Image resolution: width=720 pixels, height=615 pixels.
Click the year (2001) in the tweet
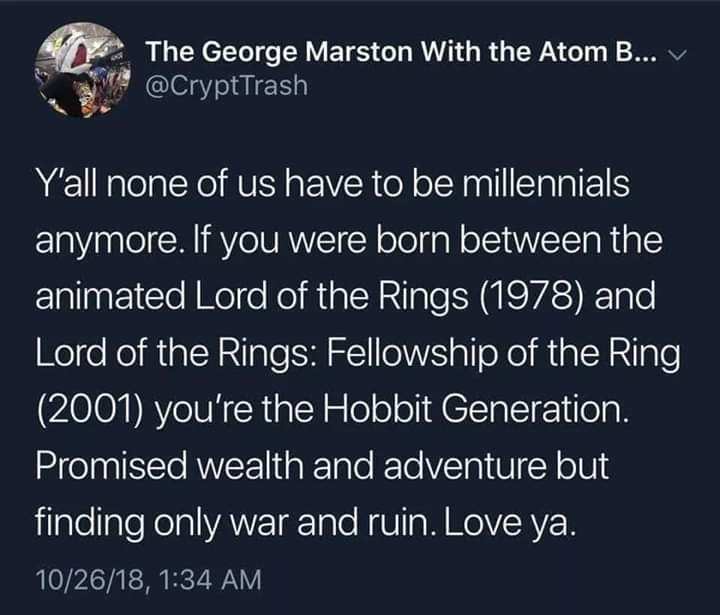(x=91, y=410)
